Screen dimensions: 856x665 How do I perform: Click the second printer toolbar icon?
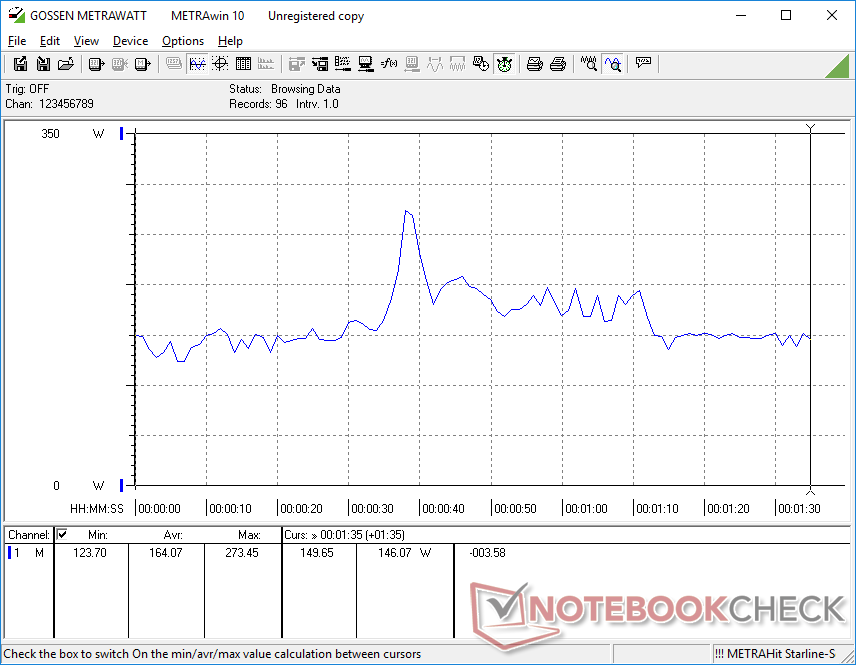(x=557, y=64)
